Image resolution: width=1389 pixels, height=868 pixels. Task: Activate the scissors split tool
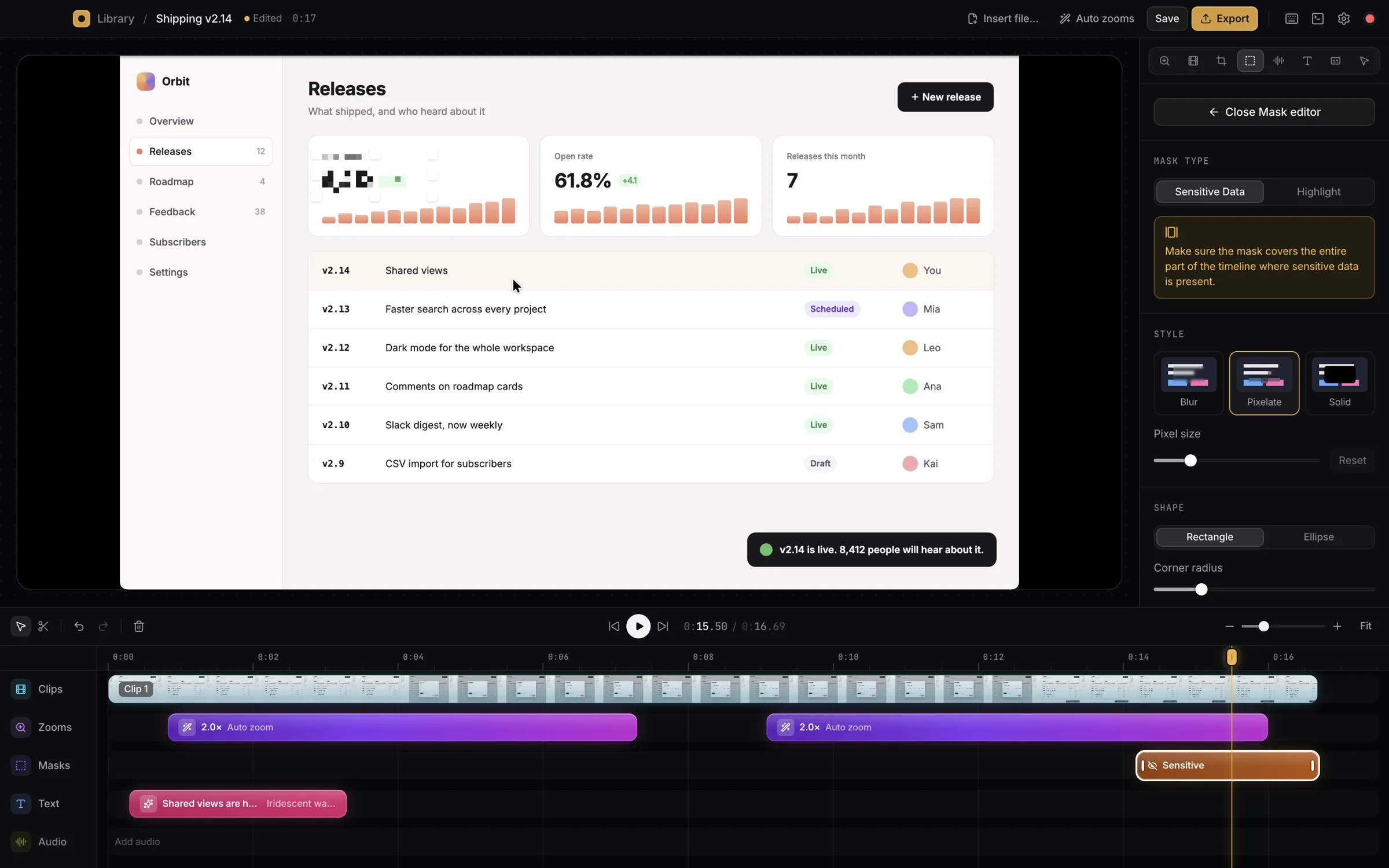pos(43,626)
